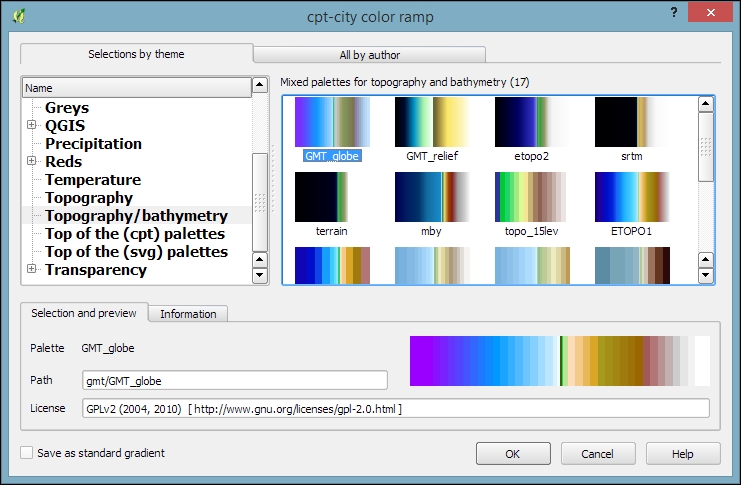Click the Mixed palettes heading text
Viewport: 741px width, 485px height.
click(x=405, y=82)
